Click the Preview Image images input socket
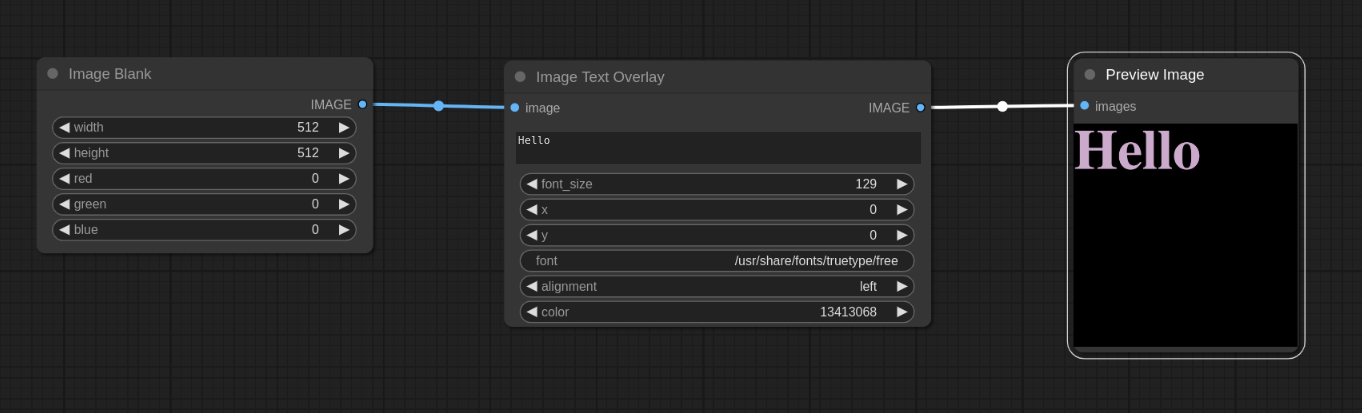The image size is (1362, 413). pyautogui.click(x=1085, y=106)
